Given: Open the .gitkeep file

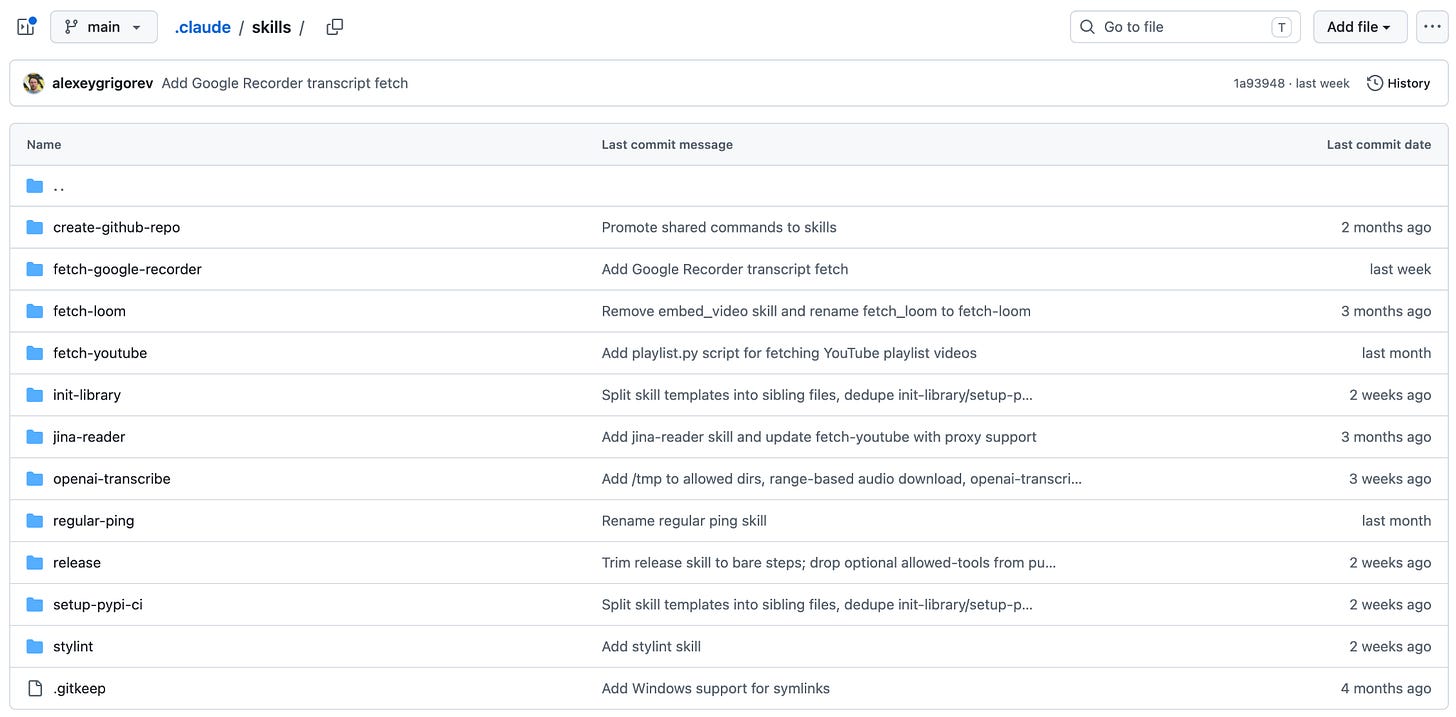Looking at the screenshot, I should click(x=79, y=689).
